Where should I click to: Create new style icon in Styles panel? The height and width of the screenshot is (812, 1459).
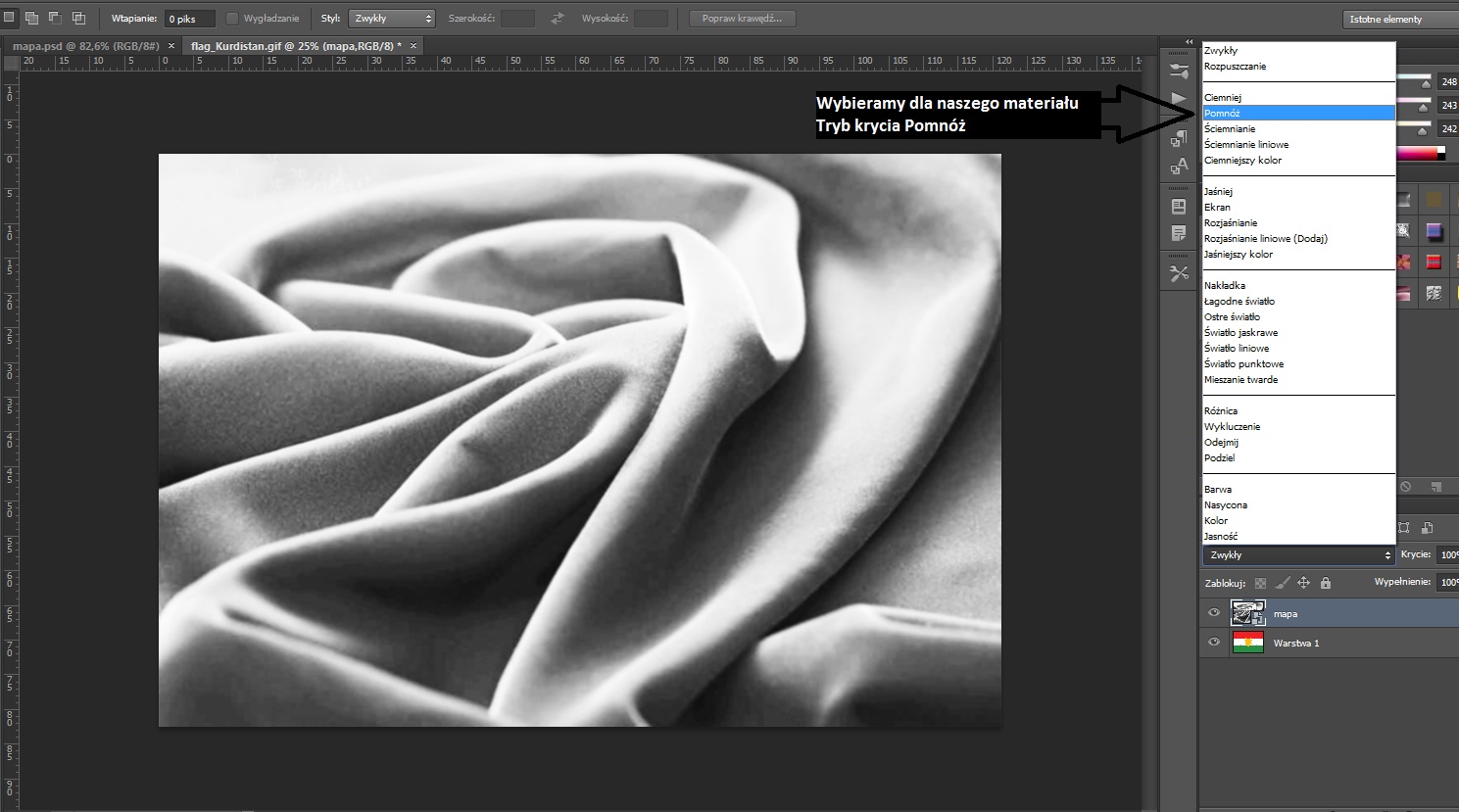pyautogui.click(x=1435, y=486)
